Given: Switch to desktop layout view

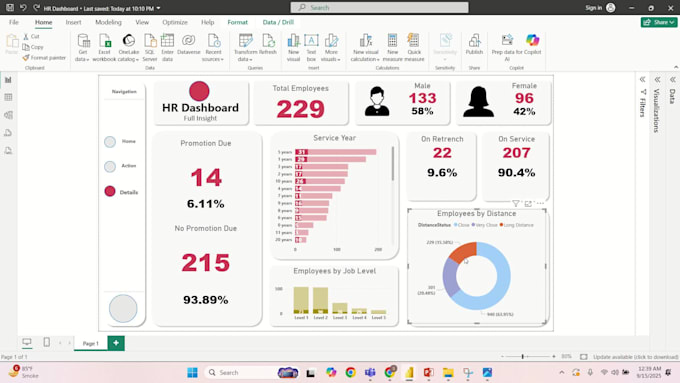Looking at the screenshot, I should 27,342.
